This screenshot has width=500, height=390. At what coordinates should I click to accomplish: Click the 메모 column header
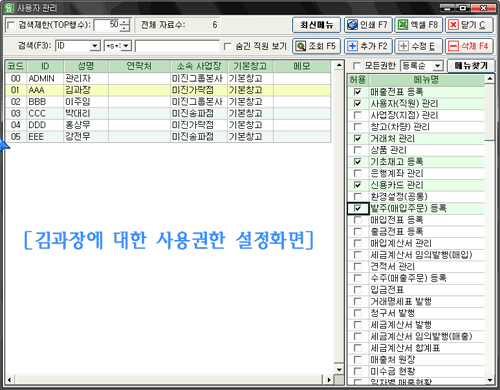click(302, 66)
